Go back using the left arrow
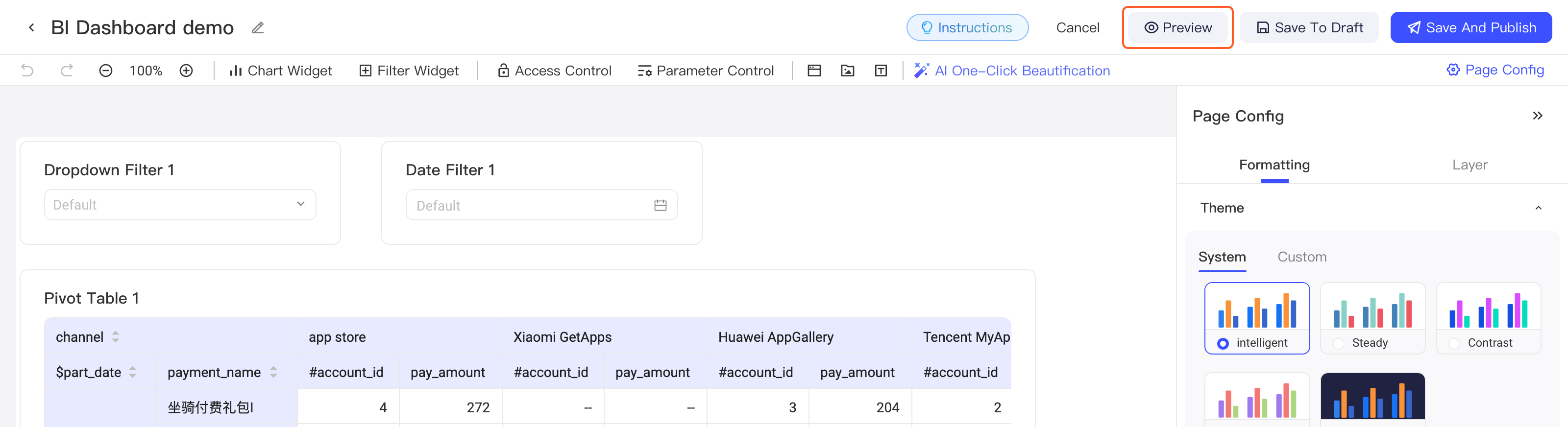Screen dimensions: 1568x427 (x=32, y=27)
